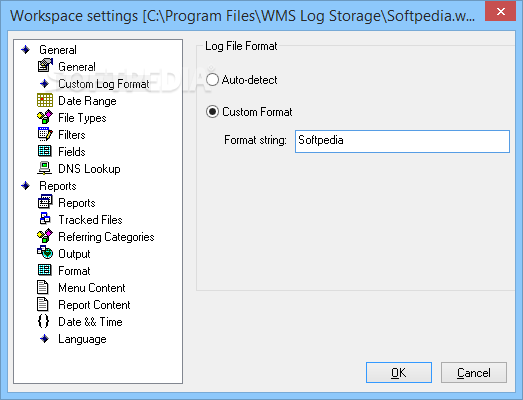Collapse the top-level Reports tree node
The image size is (523, 400).
pyautogui.click(x=26, y=185)
